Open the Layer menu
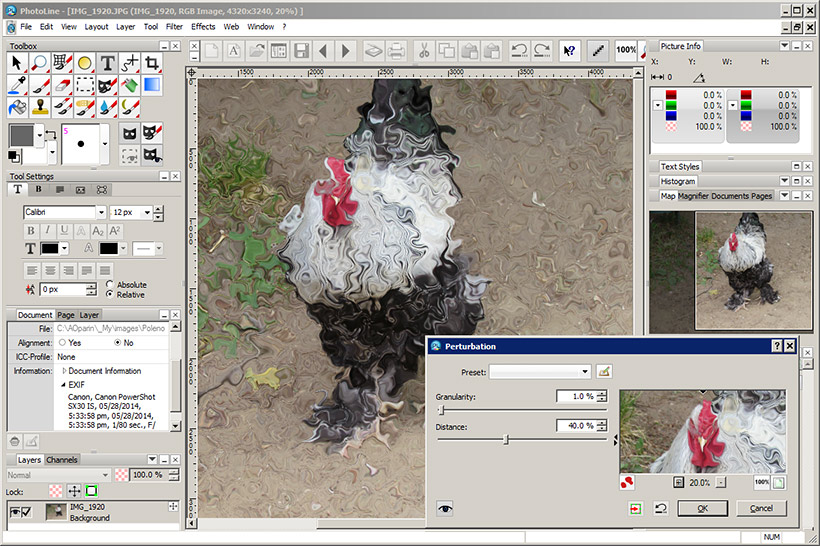Image resolution: width=820 pixels, height=546 pixels. [x=126, y=27]
